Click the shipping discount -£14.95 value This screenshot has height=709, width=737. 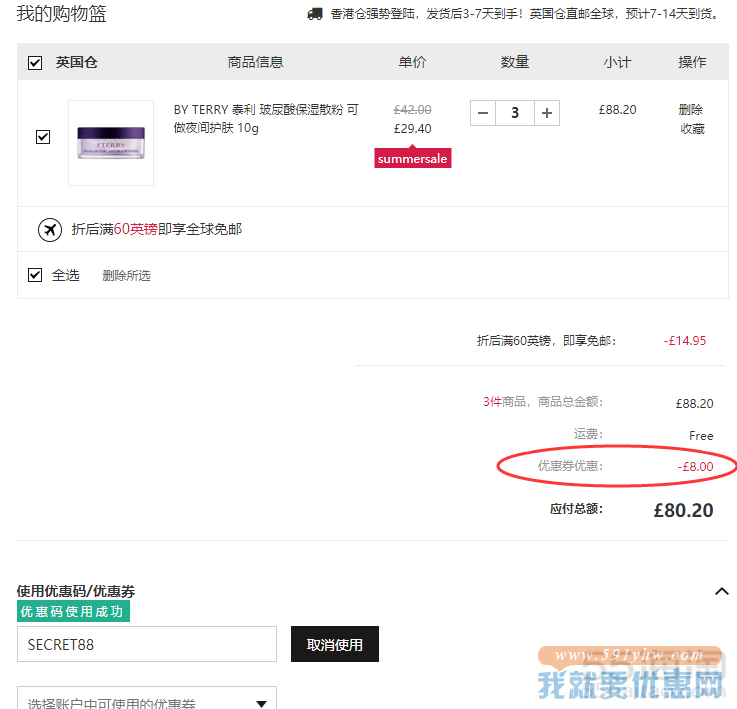pyautogui.click(x=685, y=340)
